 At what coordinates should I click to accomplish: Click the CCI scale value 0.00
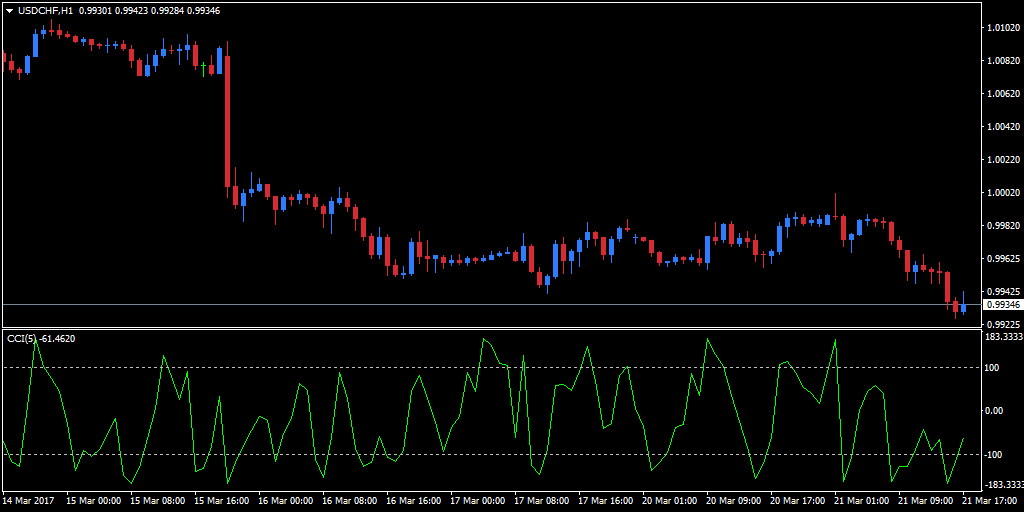995,410
